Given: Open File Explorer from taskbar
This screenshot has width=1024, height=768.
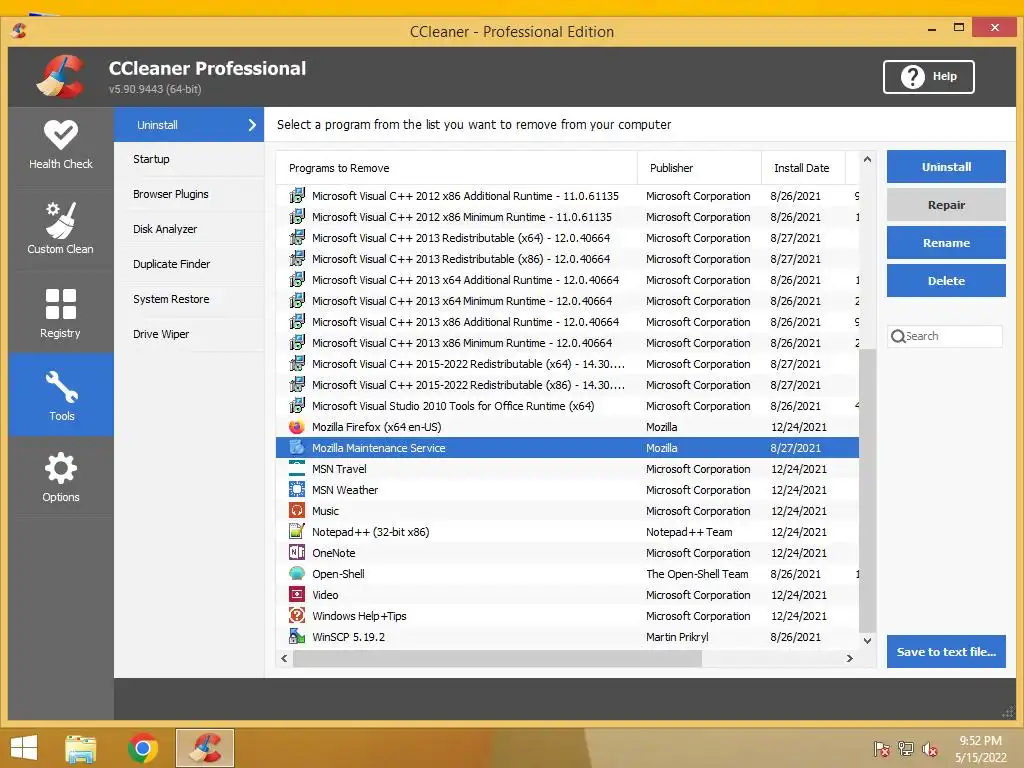Looking at the screenshot, I should [x=81, y=748].
